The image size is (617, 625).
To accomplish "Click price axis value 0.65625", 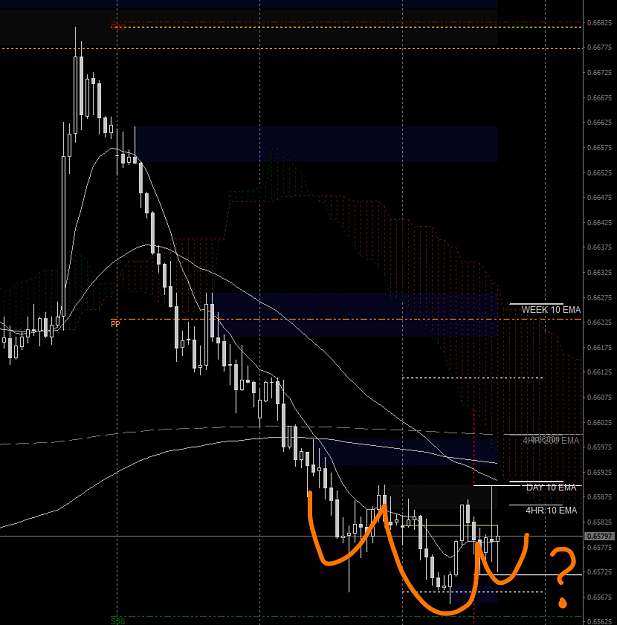I will coord(599,622).
